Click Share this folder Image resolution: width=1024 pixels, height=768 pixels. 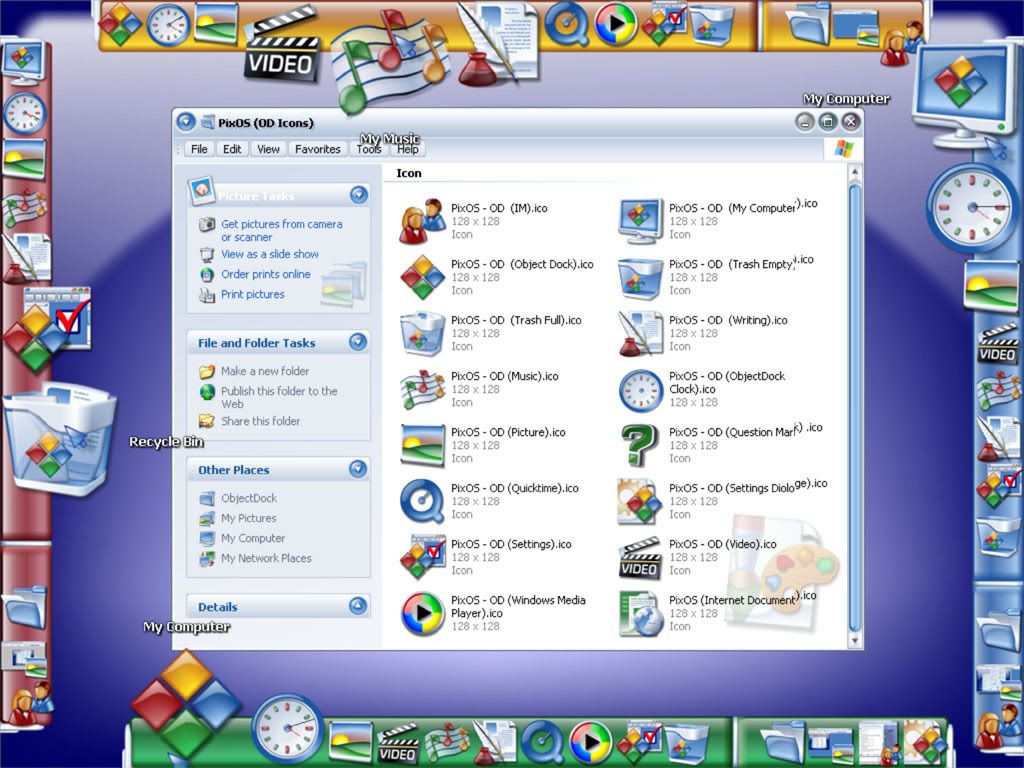(261, 421)
